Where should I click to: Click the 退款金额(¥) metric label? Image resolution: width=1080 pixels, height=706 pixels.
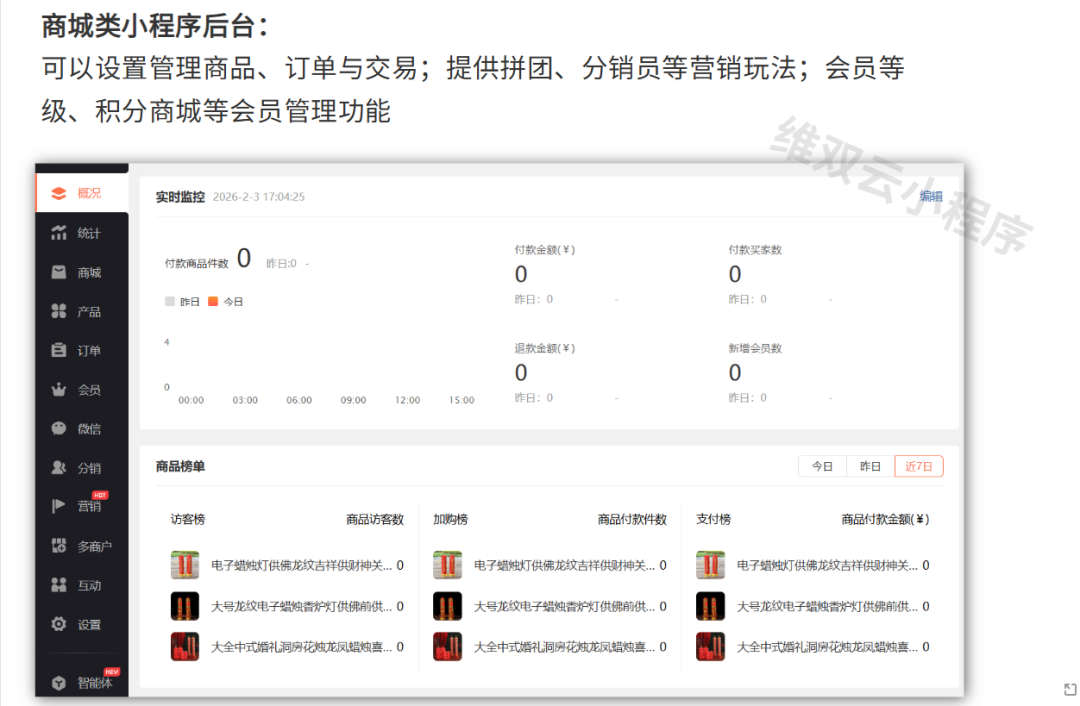click(545, 349)
